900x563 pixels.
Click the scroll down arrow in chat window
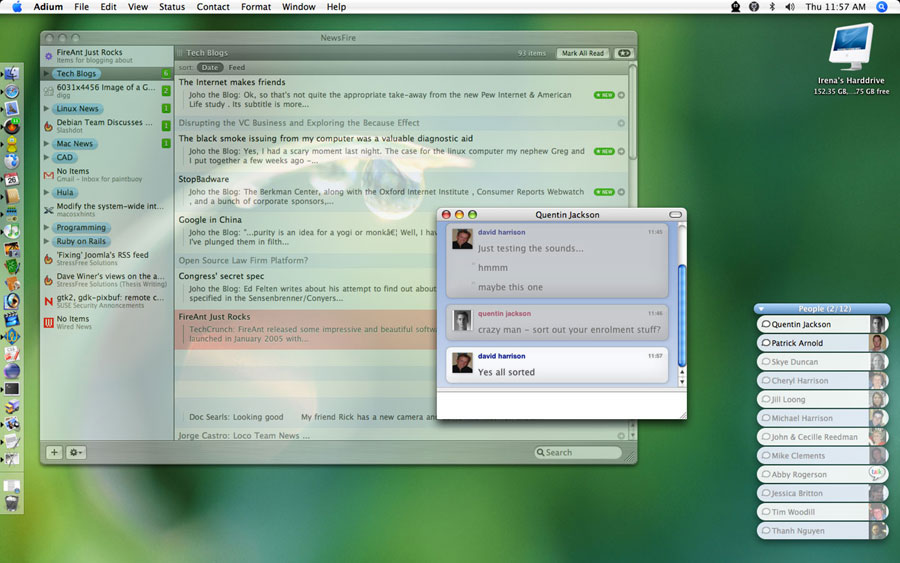pos(682,382)
